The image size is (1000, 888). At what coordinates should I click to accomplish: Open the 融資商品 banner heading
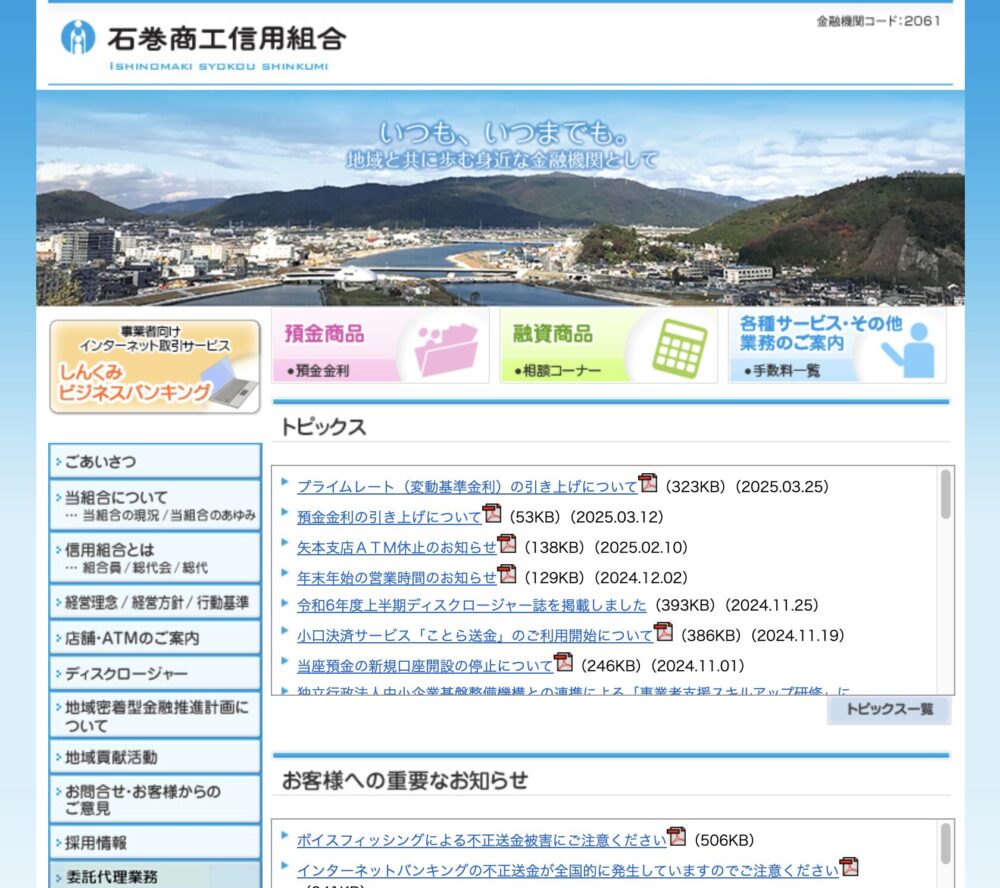(552, 334)
